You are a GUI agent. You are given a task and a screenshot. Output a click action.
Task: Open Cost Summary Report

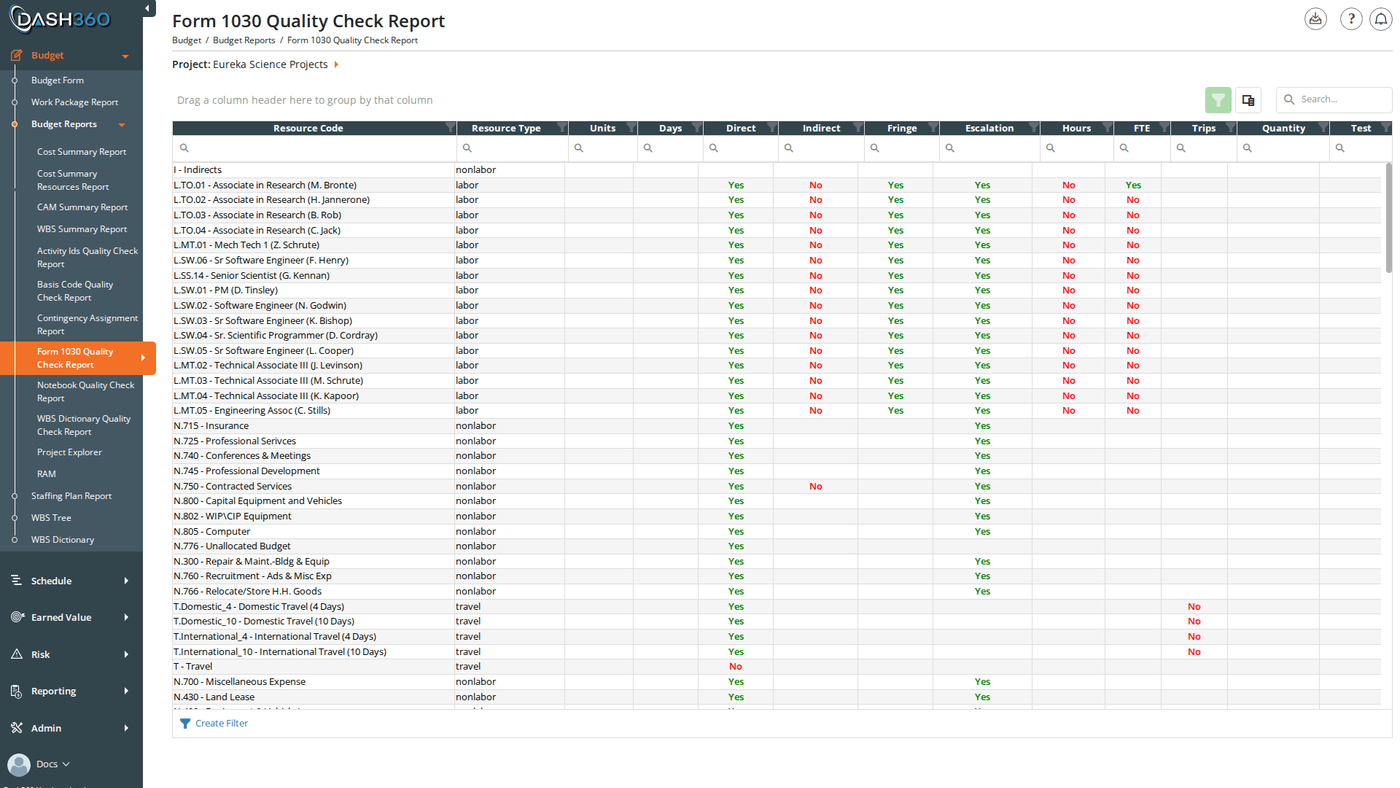tap(82, 152)
